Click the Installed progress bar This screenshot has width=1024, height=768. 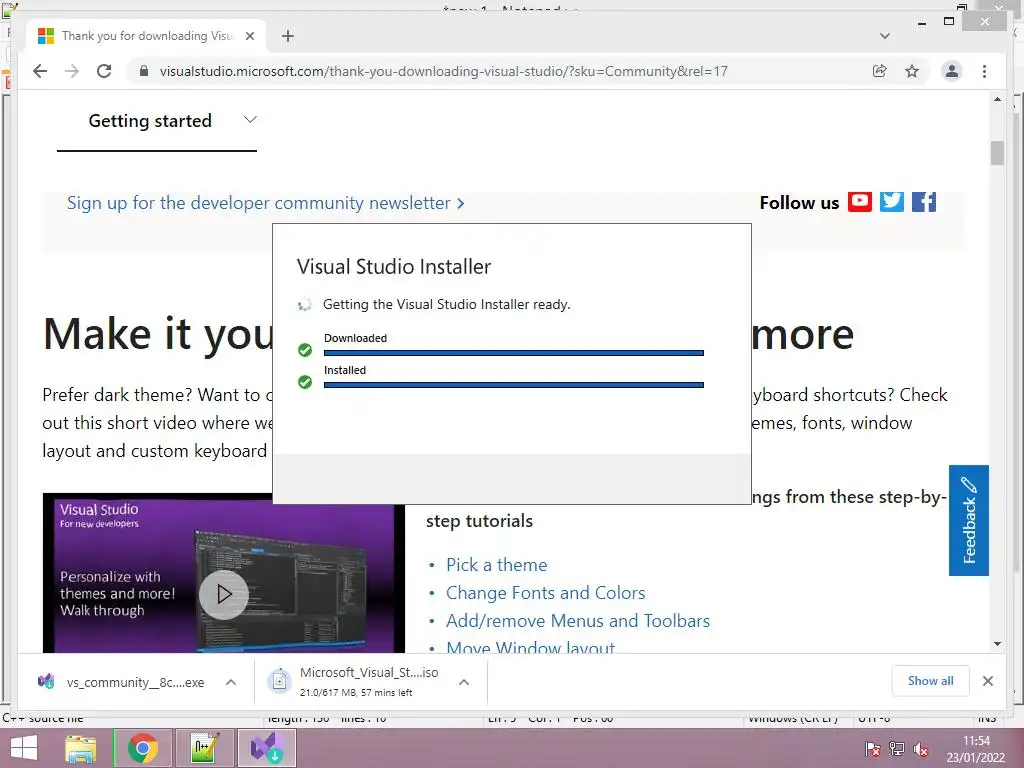click(x=514, y=385)
